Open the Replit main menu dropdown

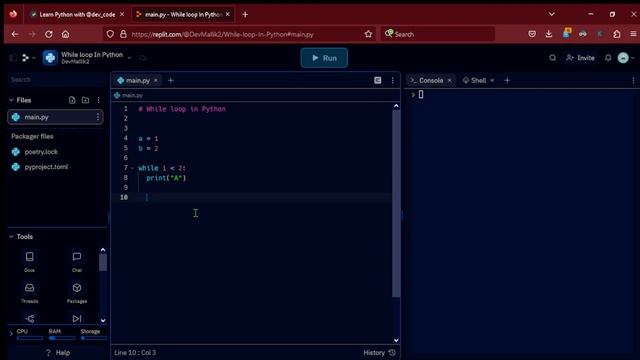[28, 58]
